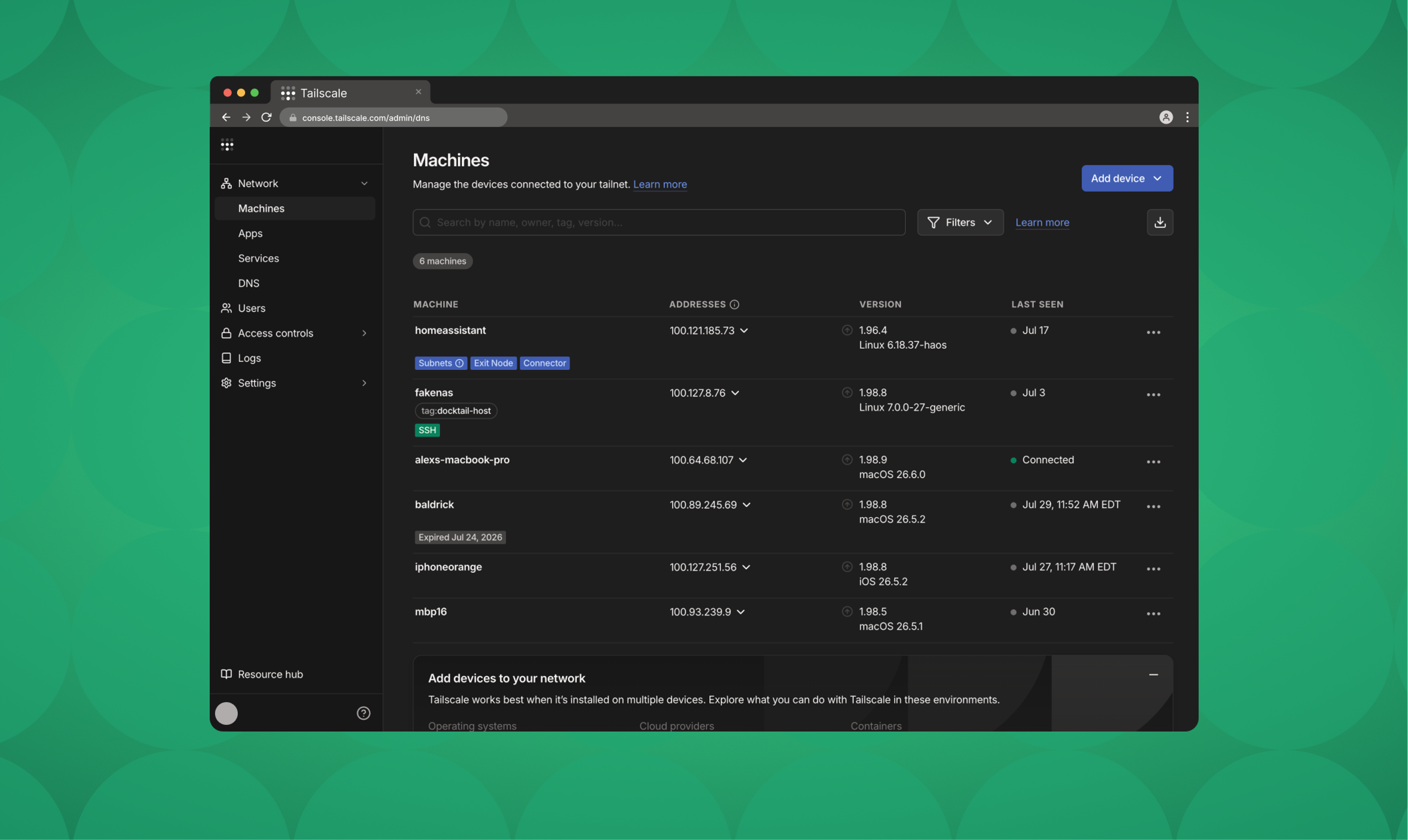
Task: Open the more options menu for iphoneorange
Action: [x=1153, y=569]
